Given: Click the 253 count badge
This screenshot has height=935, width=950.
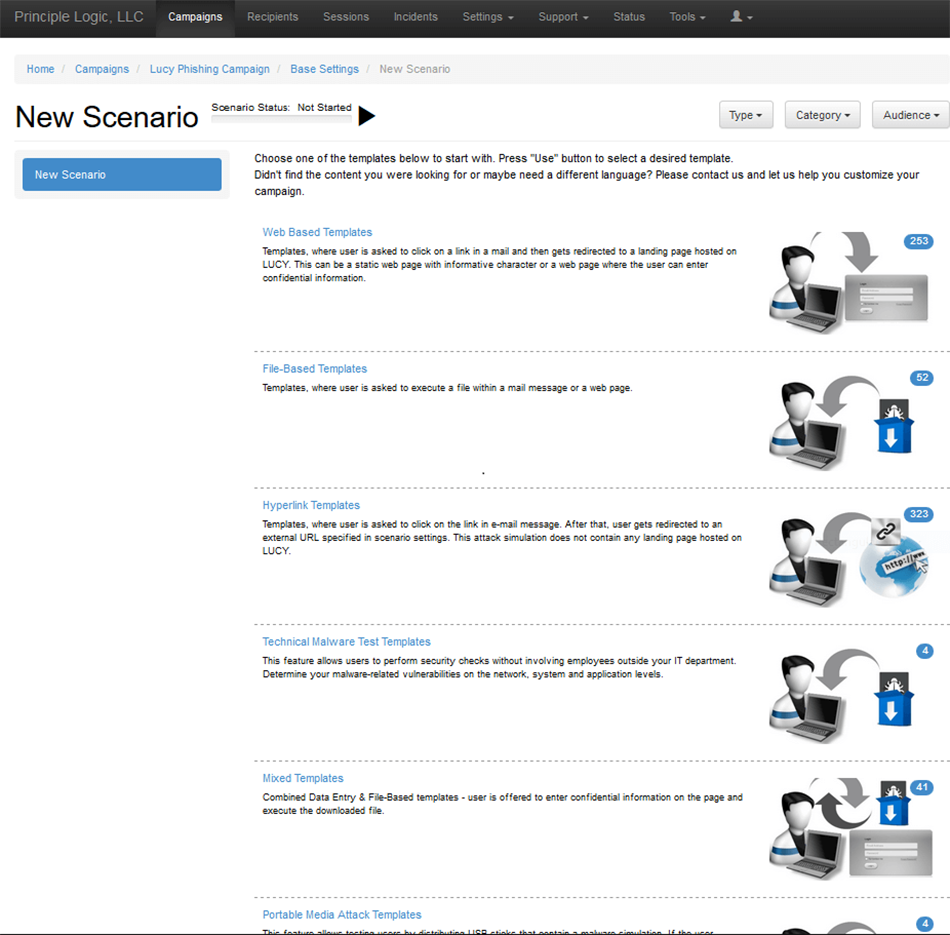Looking at the screenshot, I should 918,241.
